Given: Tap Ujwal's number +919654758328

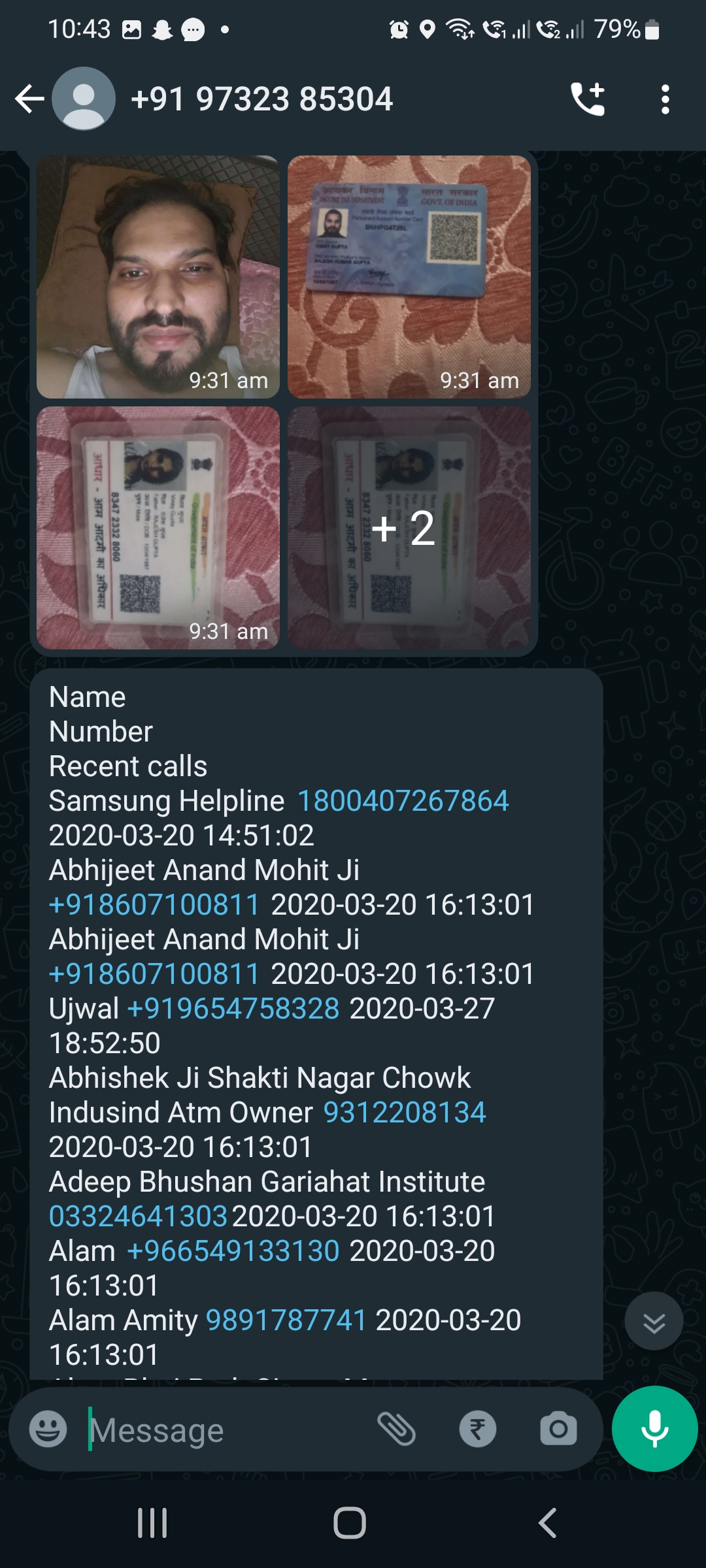Looking at the screenshot, I should coord(233,1009).
